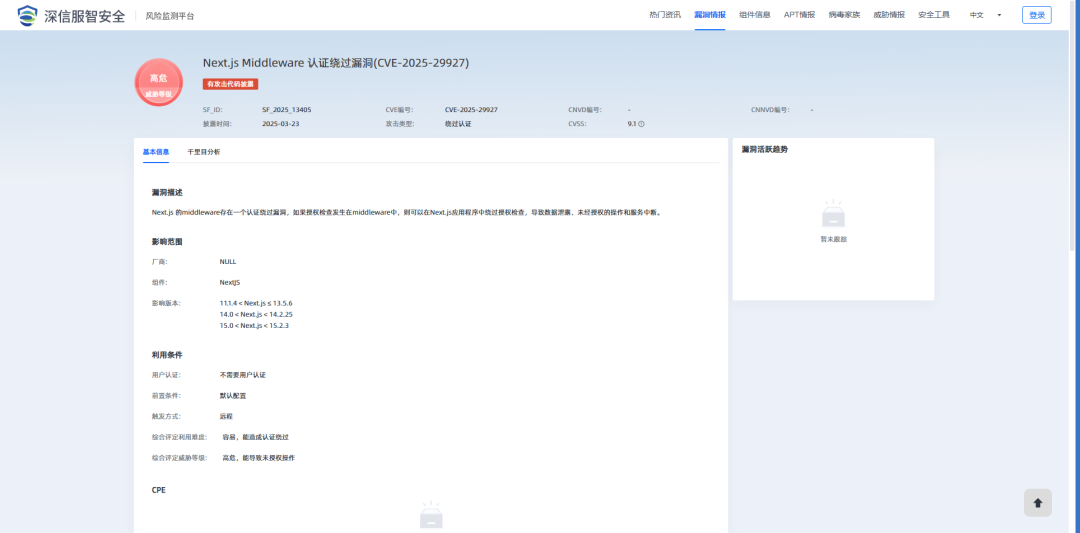Click the 风险监测平台 title text
This screenshot has width=1080, height=533.
170,16
